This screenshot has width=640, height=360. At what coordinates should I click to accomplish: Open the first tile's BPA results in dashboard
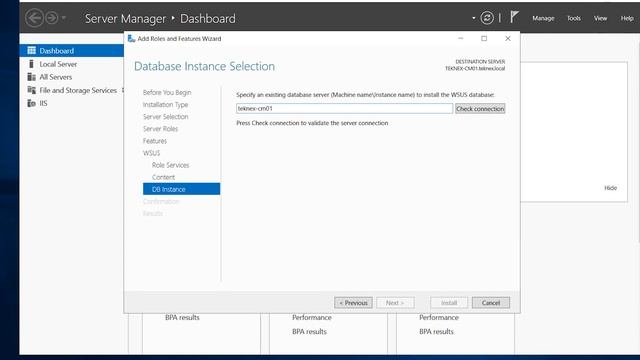coord(182,317)
